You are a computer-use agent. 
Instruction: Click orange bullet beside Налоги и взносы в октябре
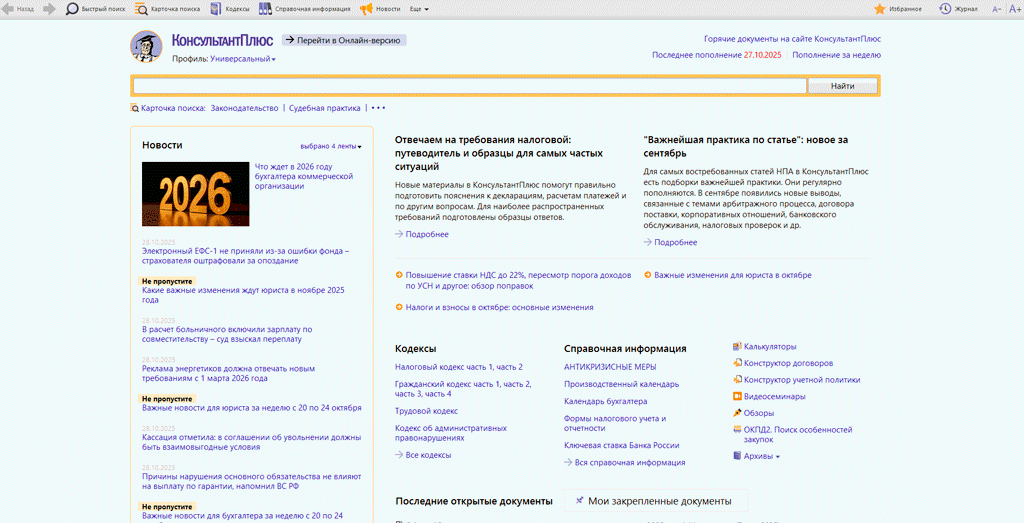pos(399,307)
